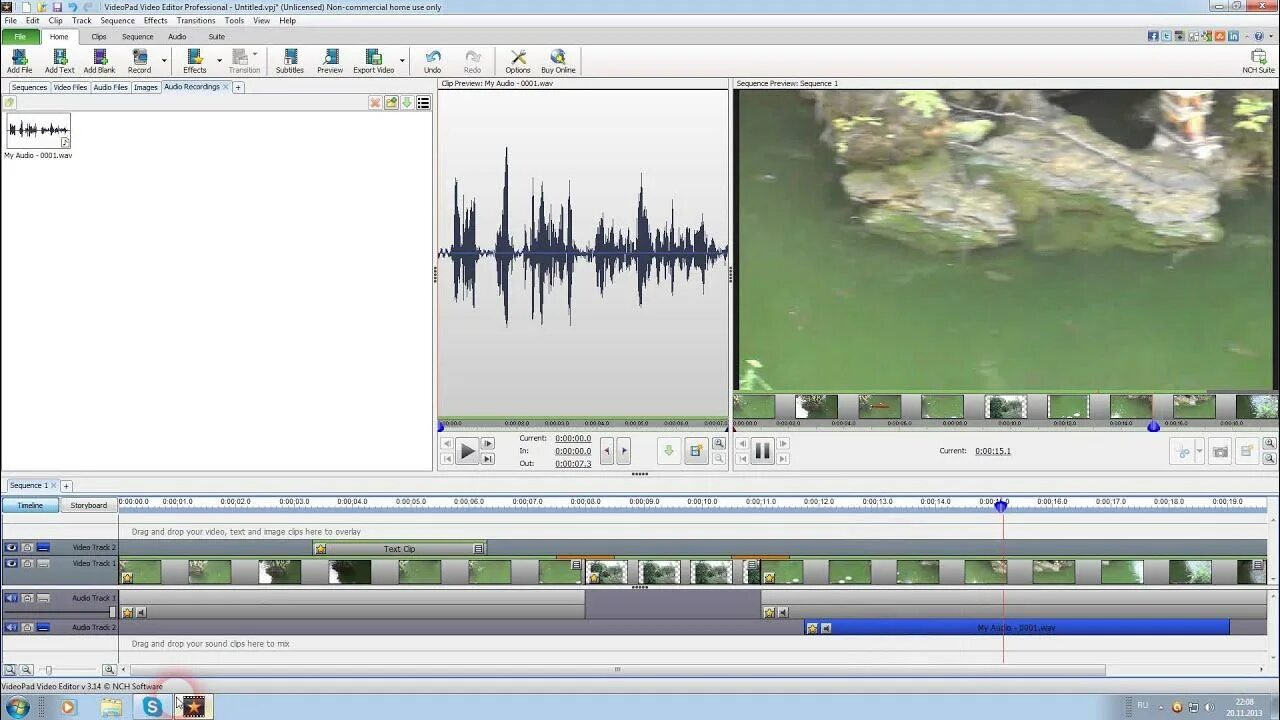
Task: Expand the Effects dropdown arrow
Action: pos(219,60)
